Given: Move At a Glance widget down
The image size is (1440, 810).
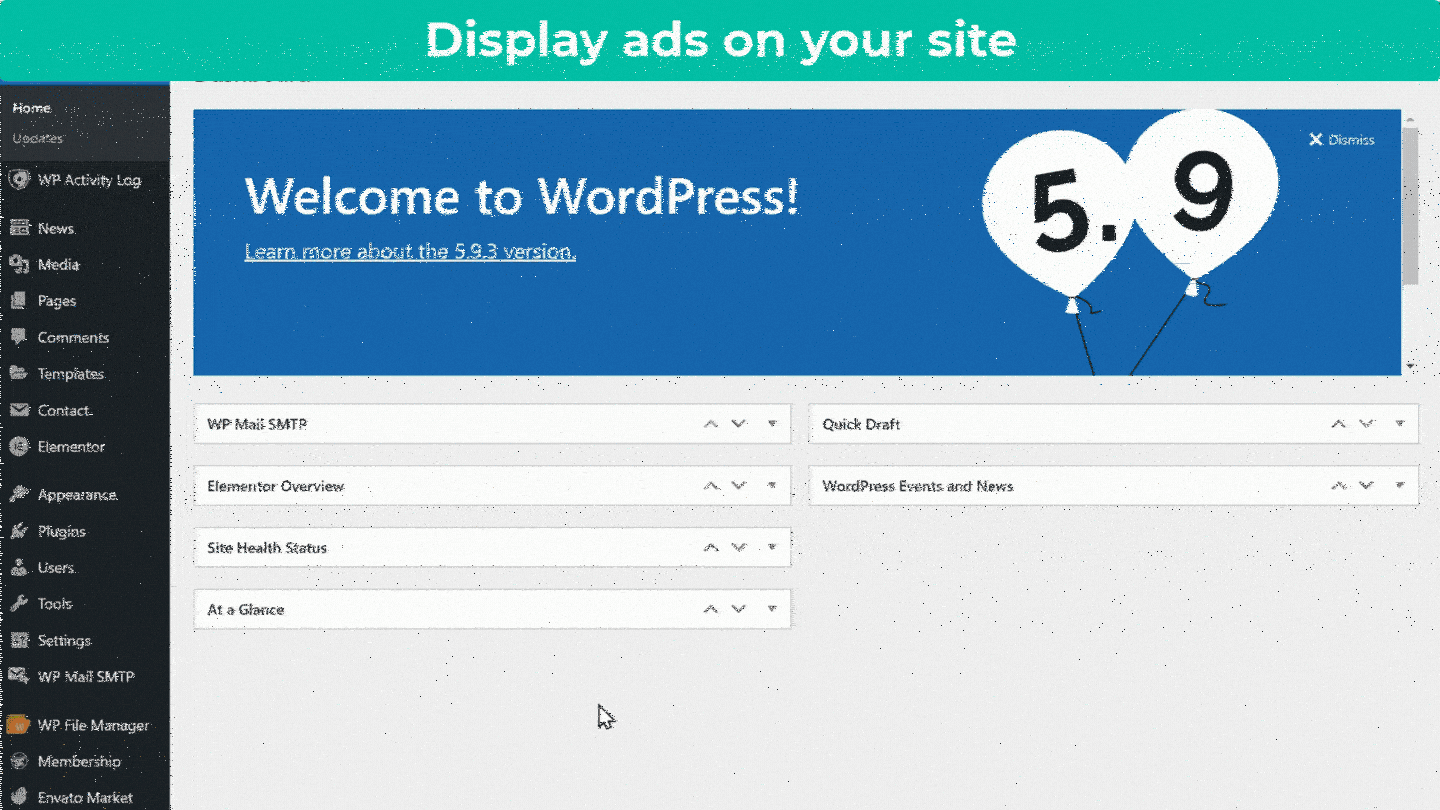Looking at the screenshot, I should pos(739,609).
